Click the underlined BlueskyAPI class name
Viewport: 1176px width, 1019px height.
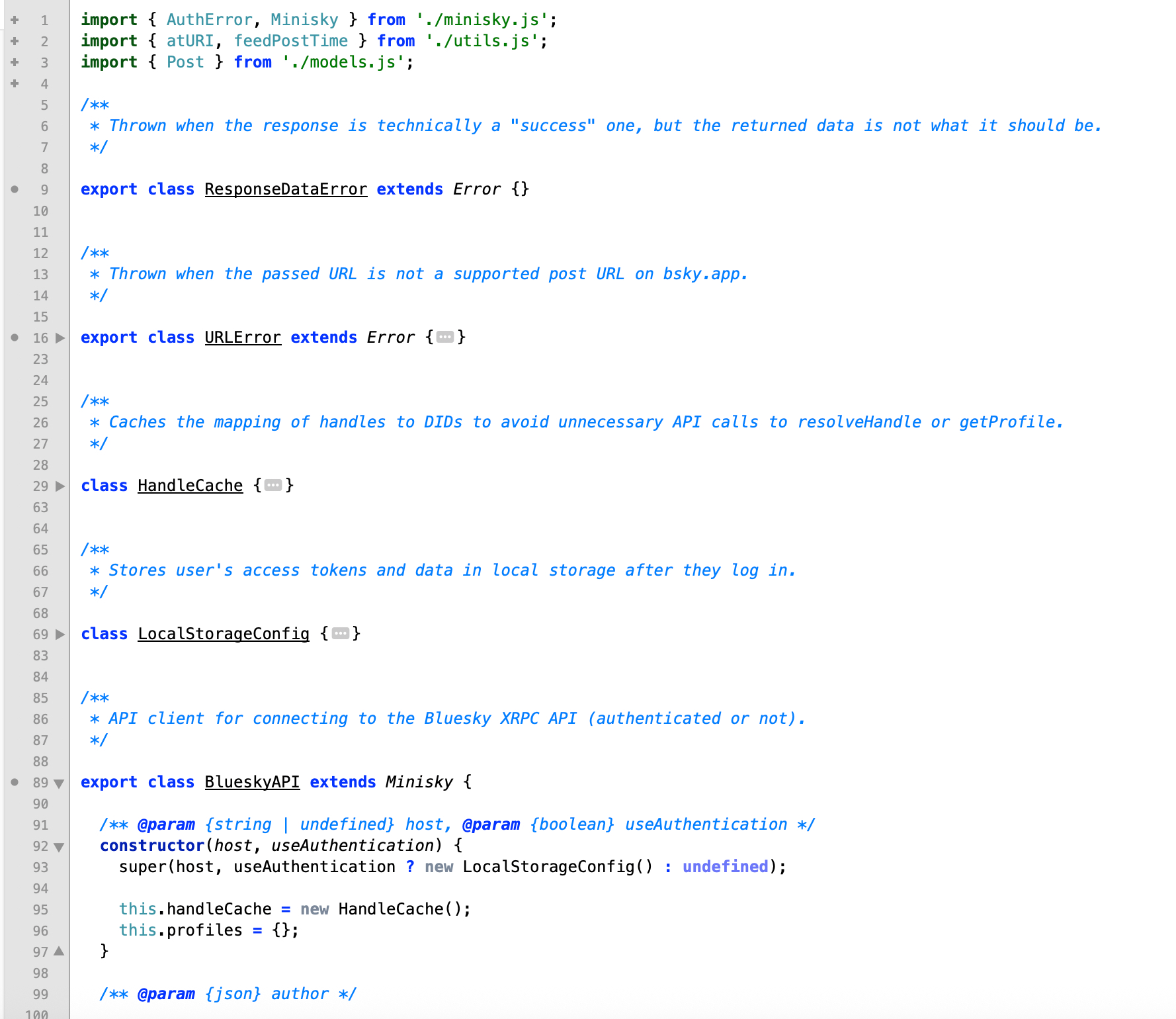(252, 782)
